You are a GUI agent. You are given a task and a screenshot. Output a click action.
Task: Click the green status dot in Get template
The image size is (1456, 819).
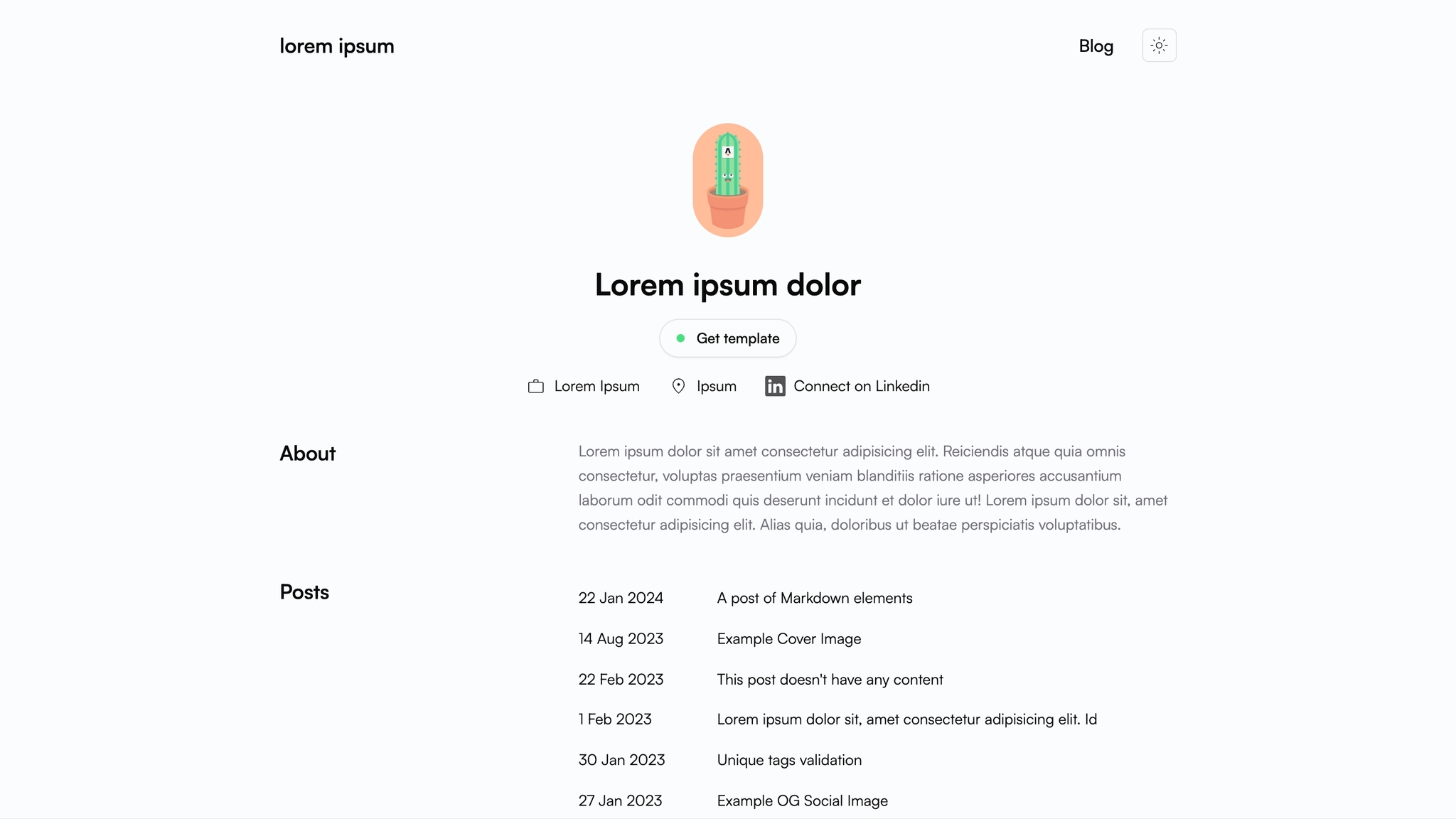[x=680, y=338]
